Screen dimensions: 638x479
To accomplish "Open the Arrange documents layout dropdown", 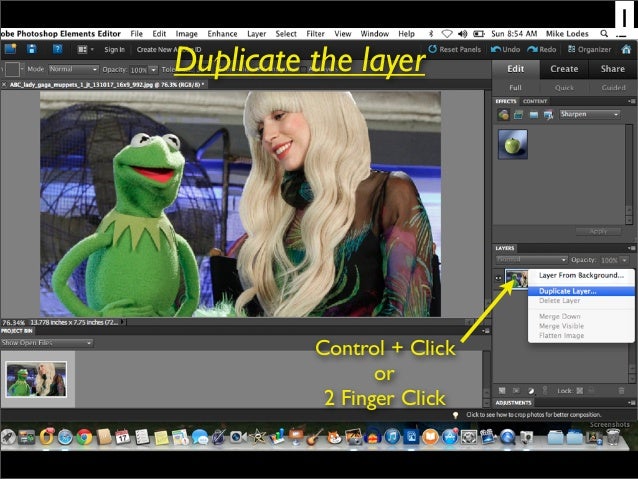I will [85, 50].
